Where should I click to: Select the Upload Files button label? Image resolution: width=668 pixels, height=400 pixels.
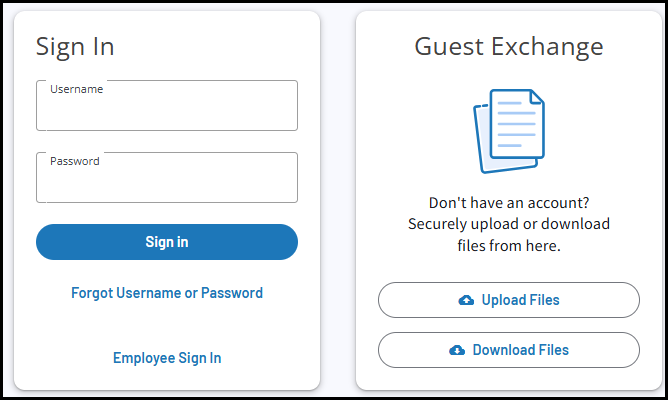pos(520,300)
